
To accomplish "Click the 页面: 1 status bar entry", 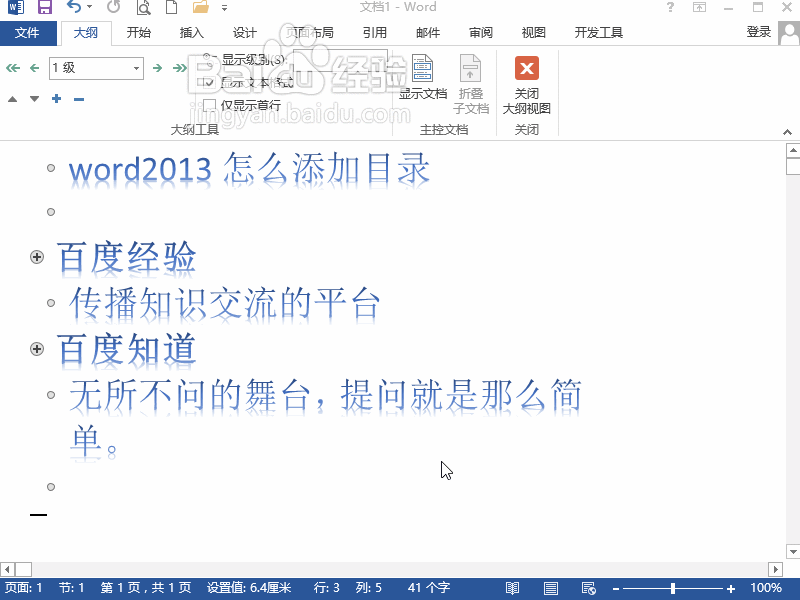I will coord(23,588).
